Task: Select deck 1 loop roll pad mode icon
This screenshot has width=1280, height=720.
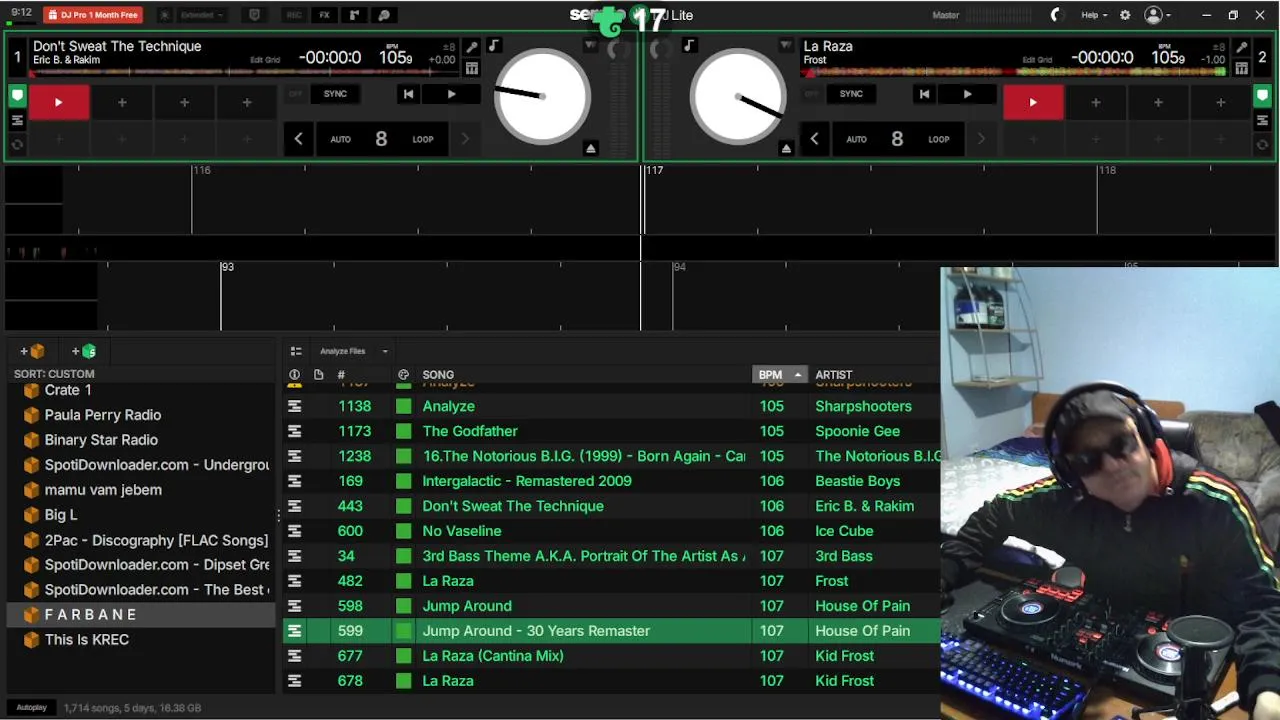Action: tap(17, 144)
